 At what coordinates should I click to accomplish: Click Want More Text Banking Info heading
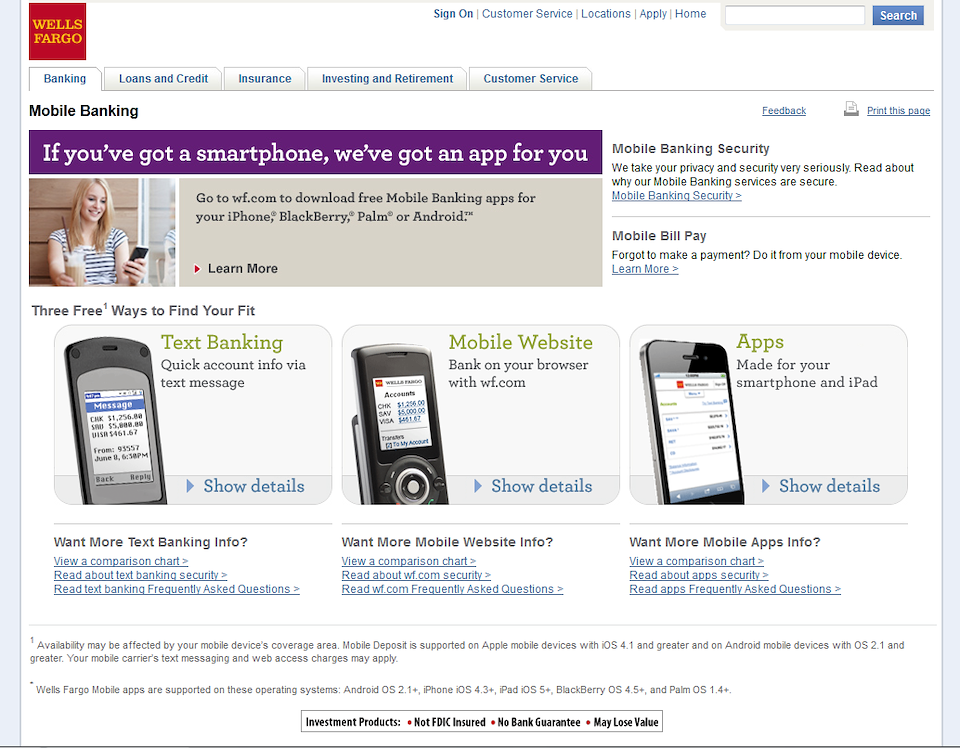[x=151, y=542]
